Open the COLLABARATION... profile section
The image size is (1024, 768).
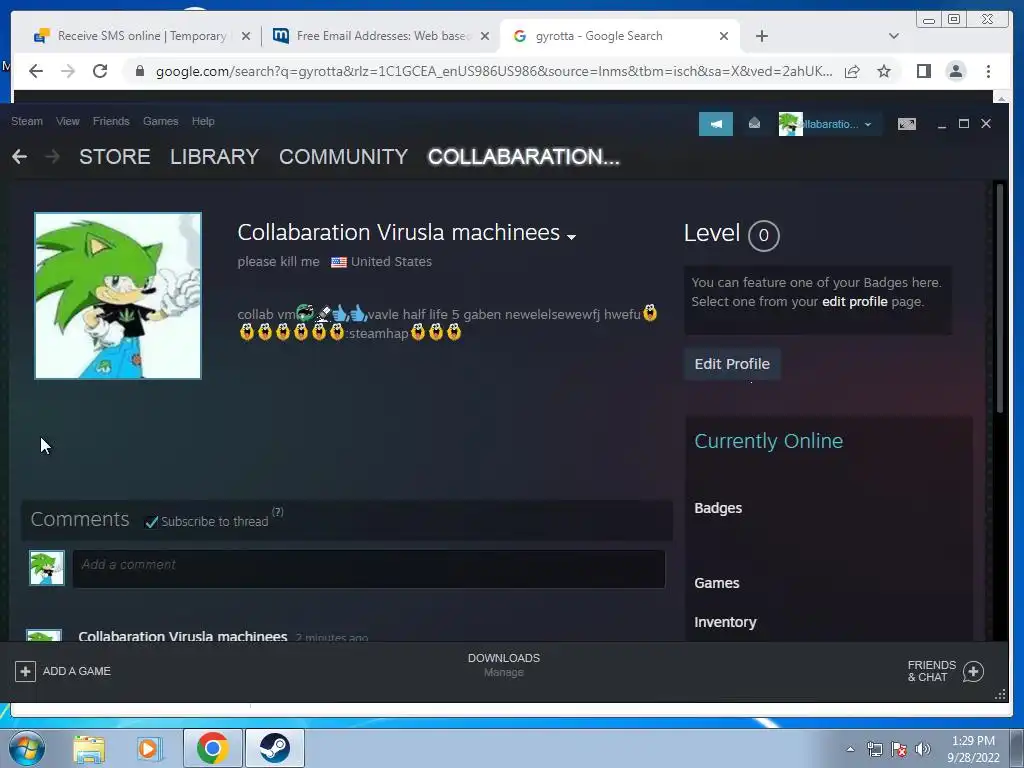524,157
